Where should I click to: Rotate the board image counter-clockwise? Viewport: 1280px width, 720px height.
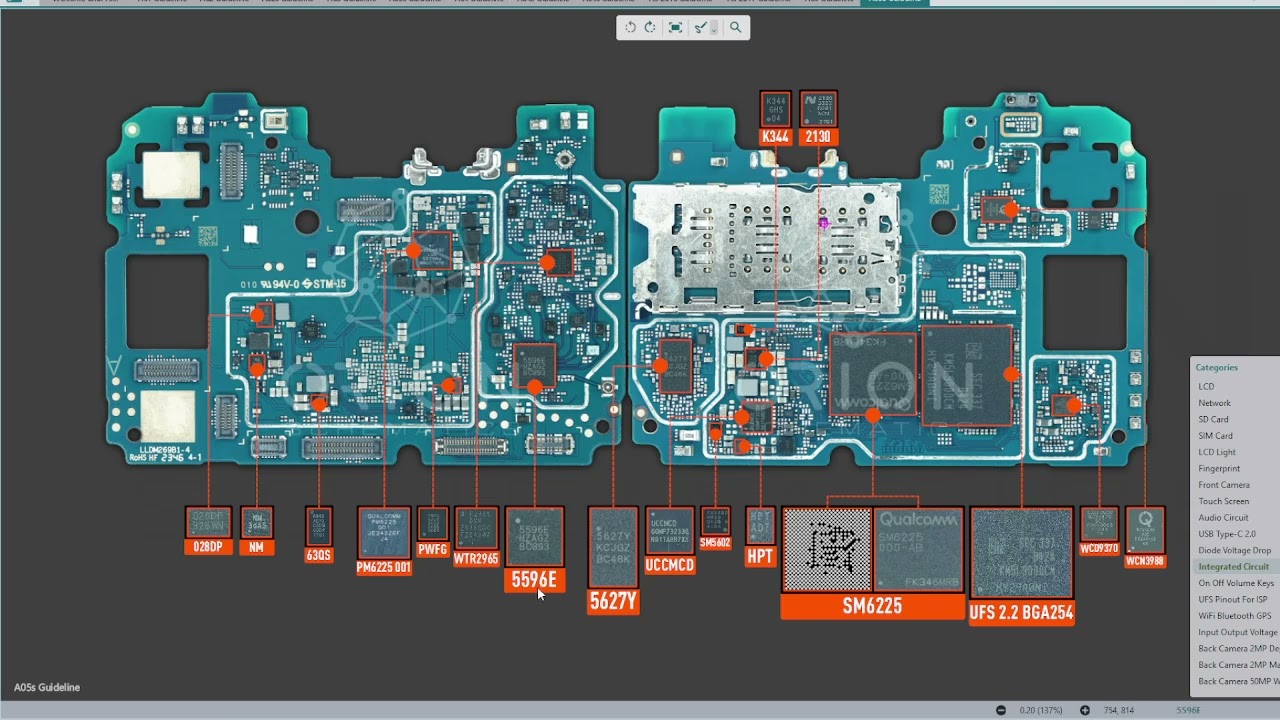click(630, 28)
